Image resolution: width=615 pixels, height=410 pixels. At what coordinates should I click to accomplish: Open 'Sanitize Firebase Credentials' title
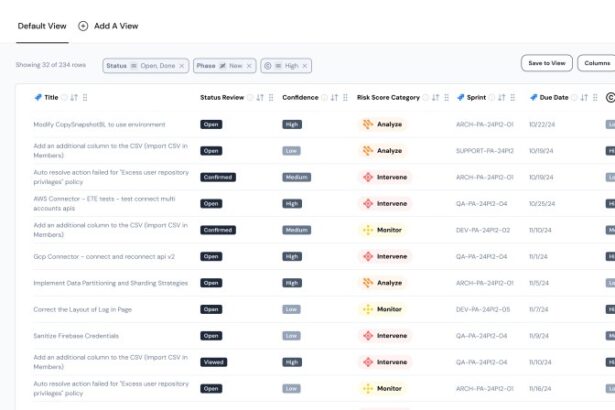[x=76, y=336]
